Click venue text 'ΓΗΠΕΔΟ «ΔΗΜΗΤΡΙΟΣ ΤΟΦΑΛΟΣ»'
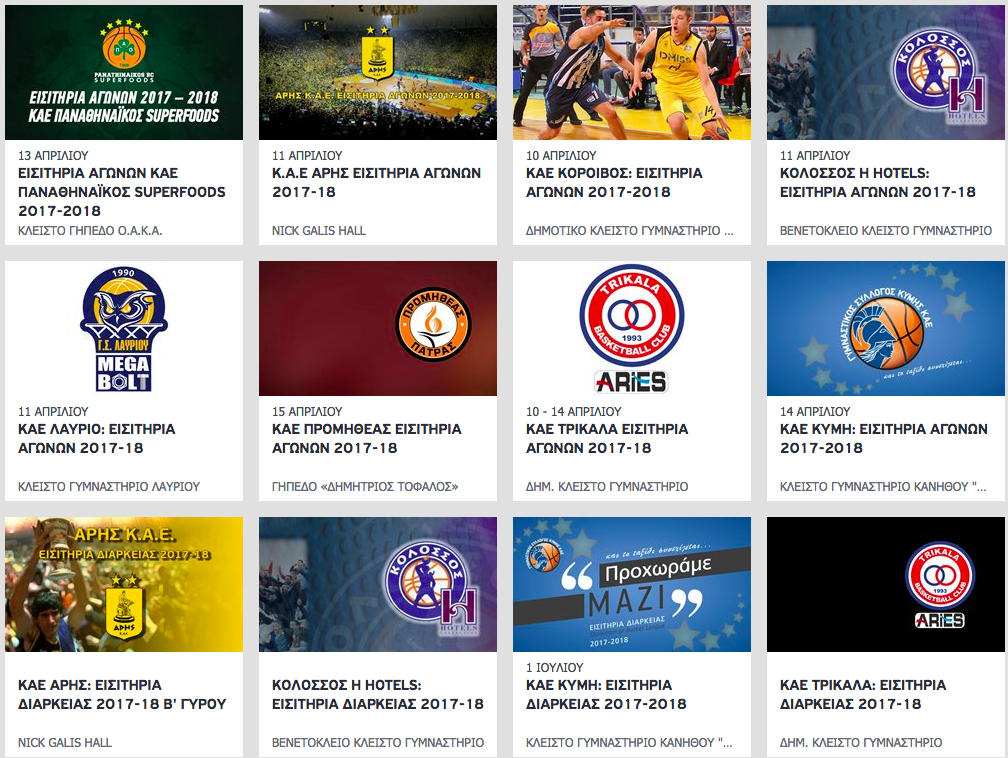 [365, 487]
